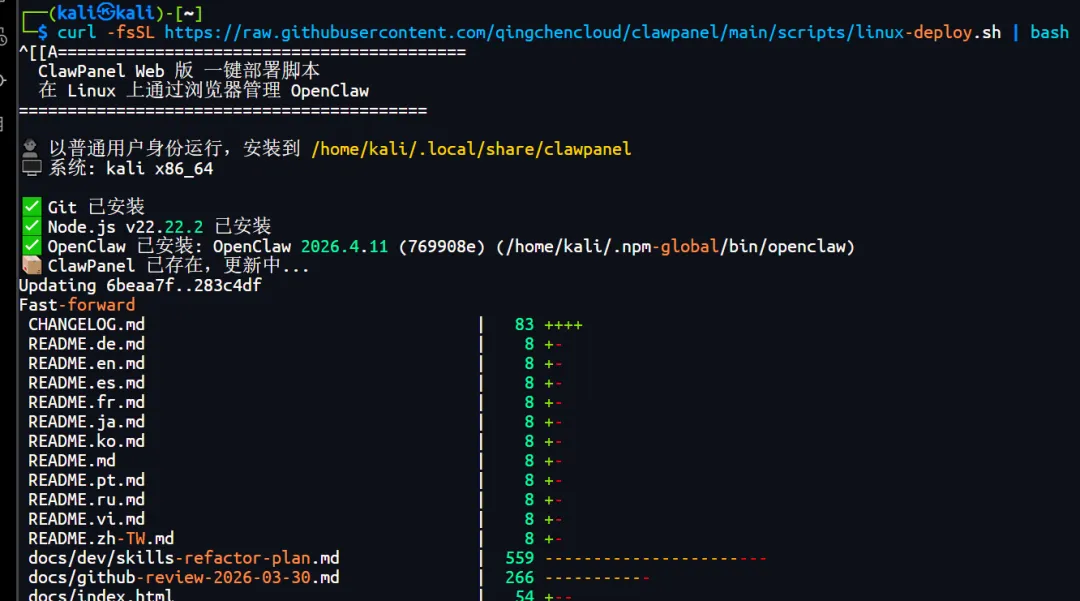This screenshot has width=1080, height=601.
Task: Click the word bash after the pipe
Action: 1049,32
